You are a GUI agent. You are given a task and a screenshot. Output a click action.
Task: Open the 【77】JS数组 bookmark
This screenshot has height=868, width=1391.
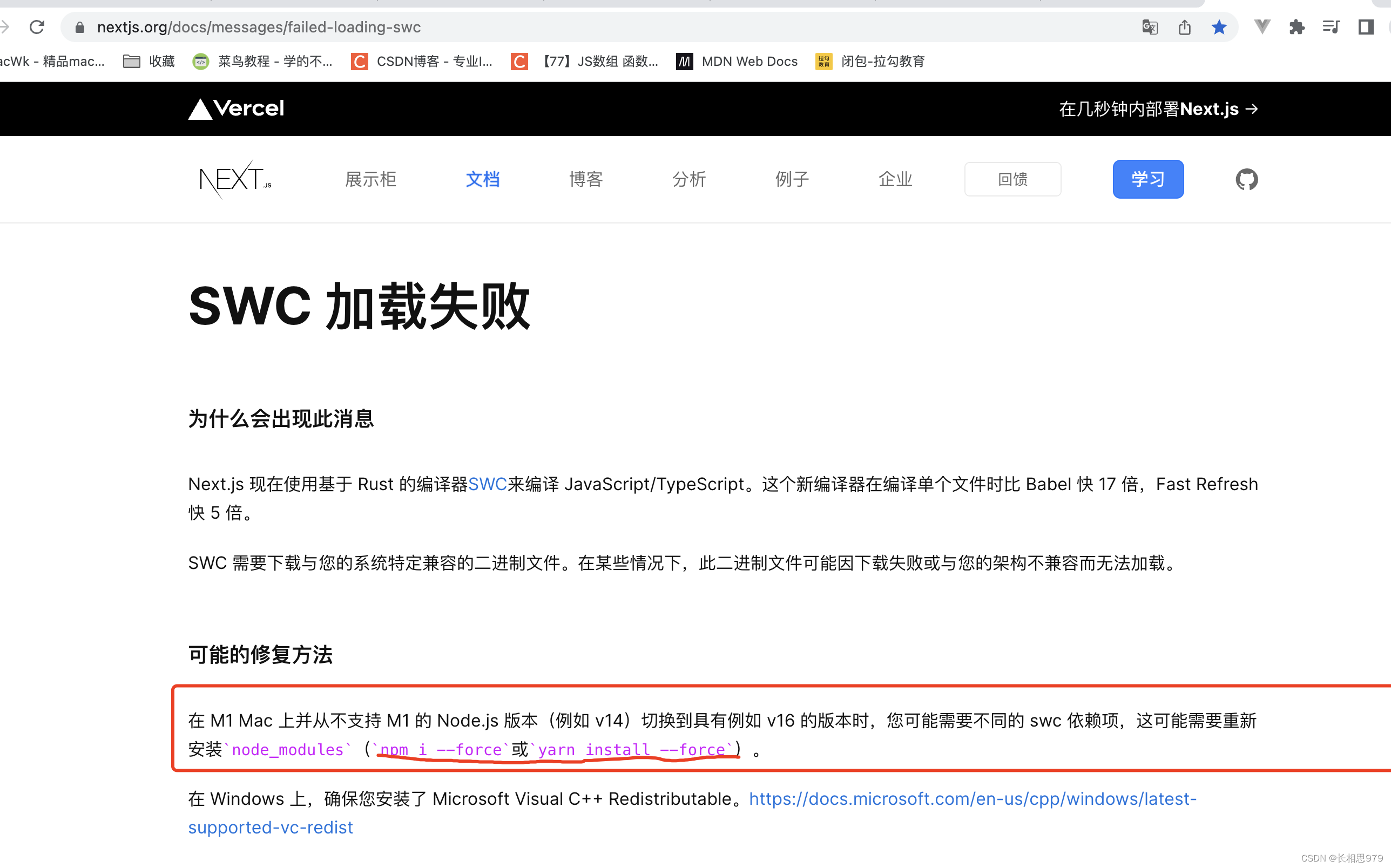coord(584,61)
